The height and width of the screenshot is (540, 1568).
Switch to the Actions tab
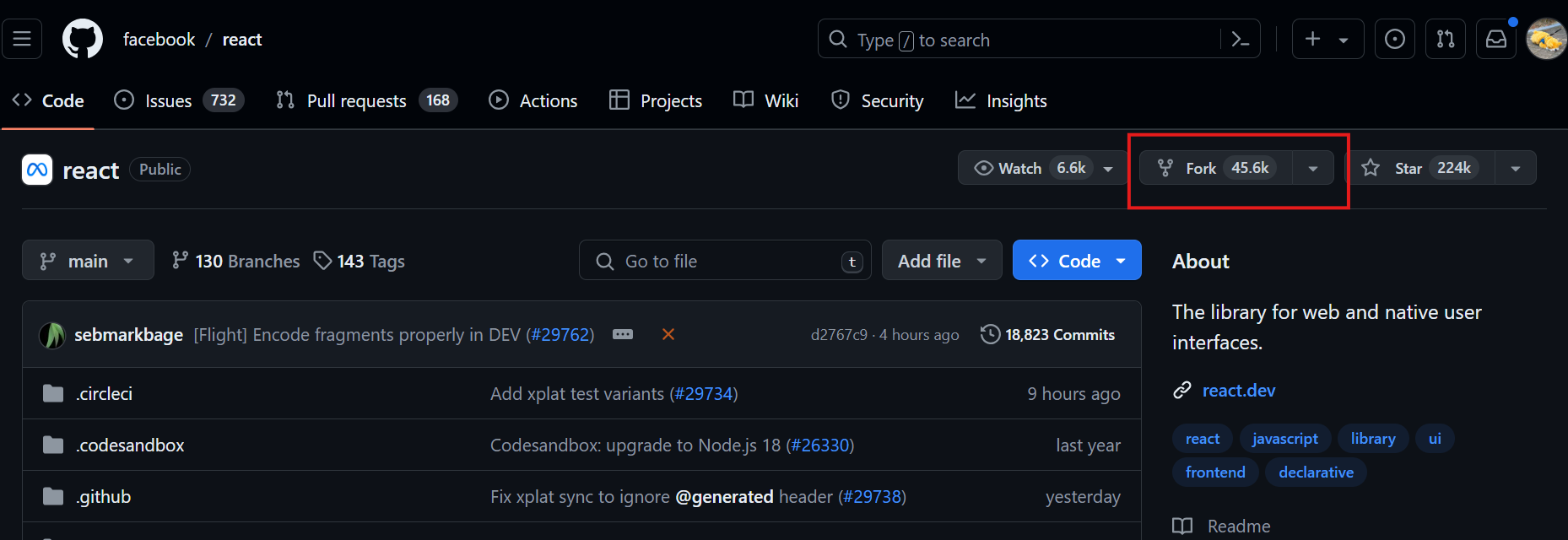click(x=533, y=100)
